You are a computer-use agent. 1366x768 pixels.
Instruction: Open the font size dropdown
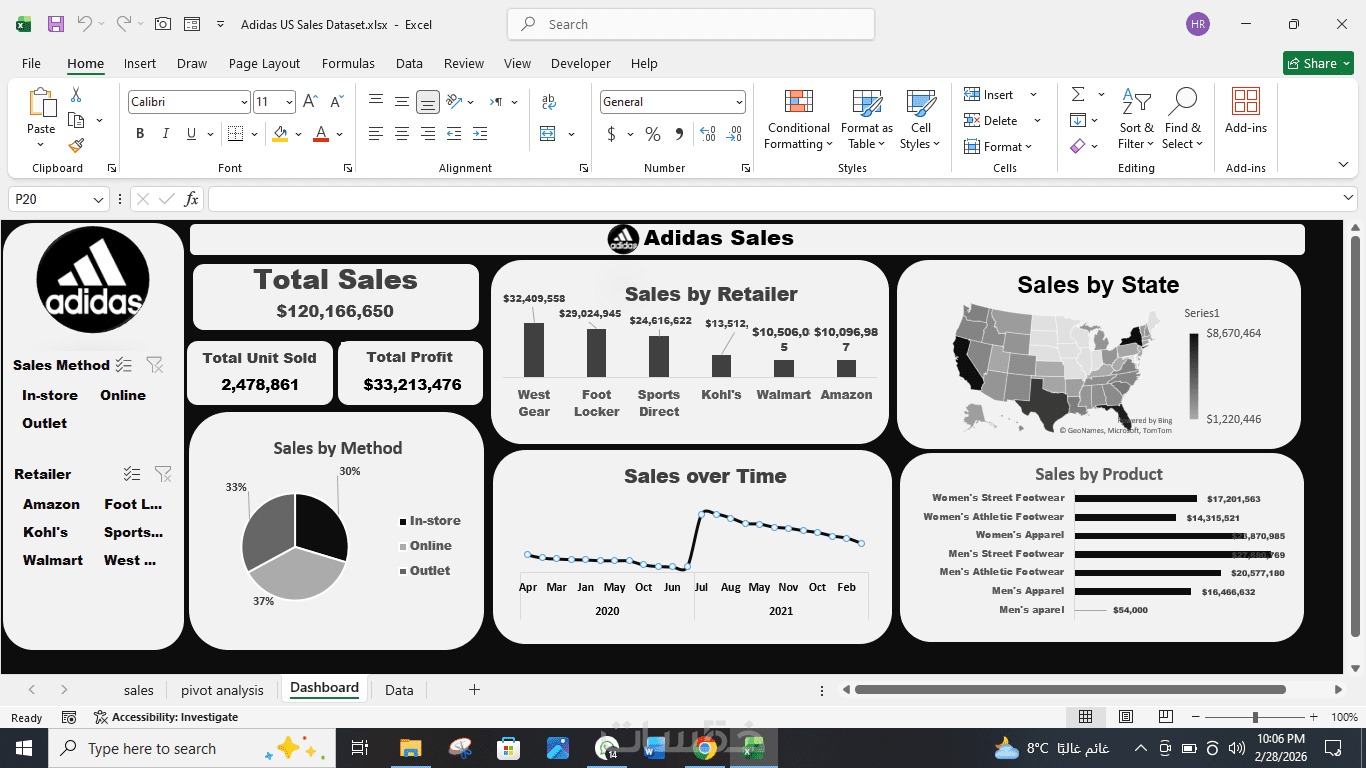click(289, 102)
